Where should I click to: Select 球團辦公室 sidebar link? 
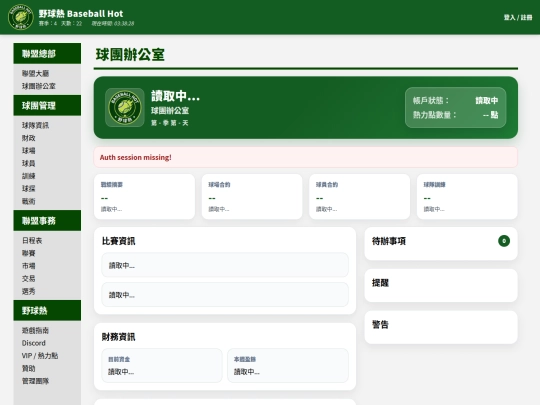[39, 86]
